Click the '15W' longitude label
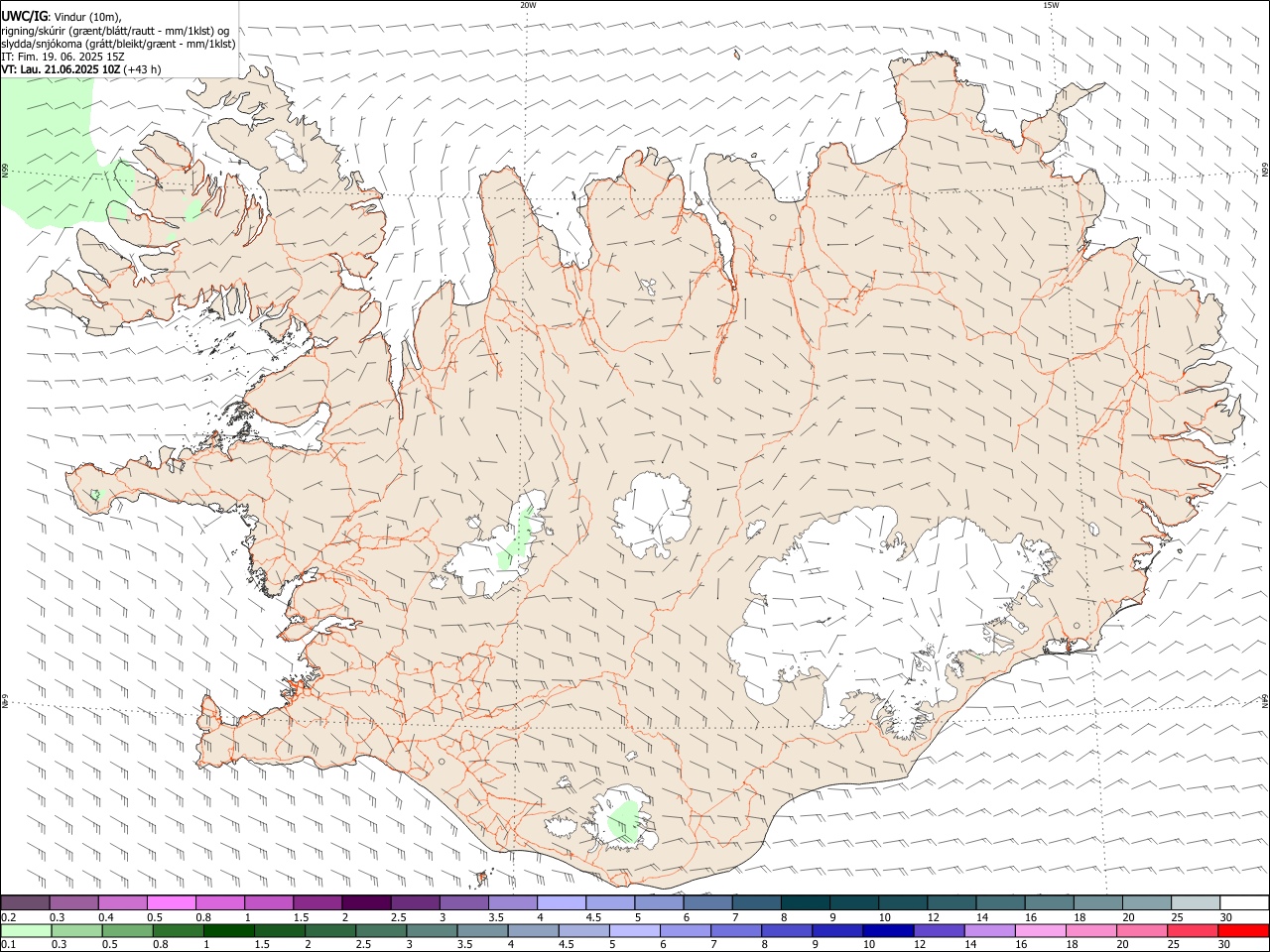1270x952 pixels. 1051,5
